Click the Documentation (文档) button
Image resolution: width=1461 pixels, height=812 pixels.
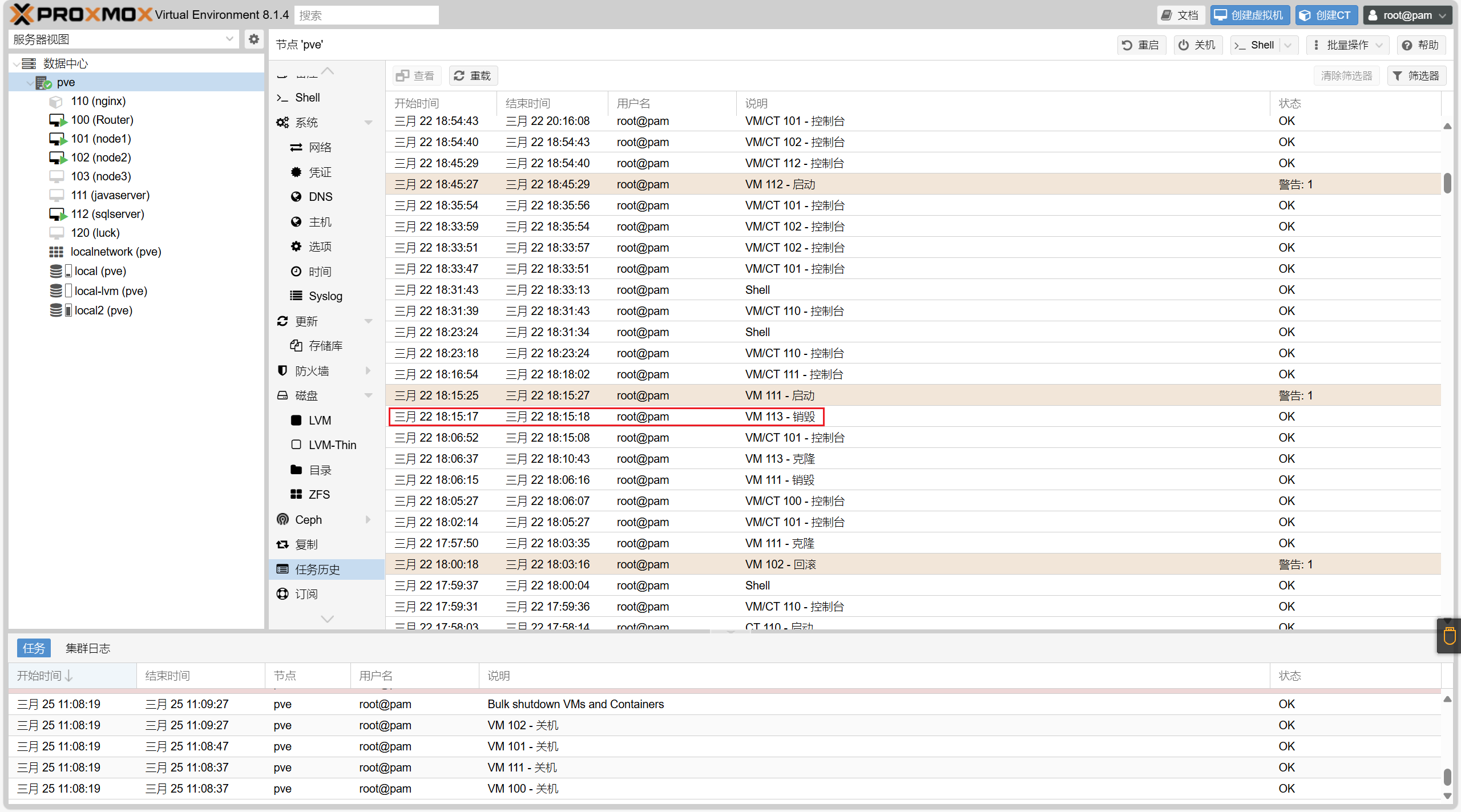[1180, 15]
